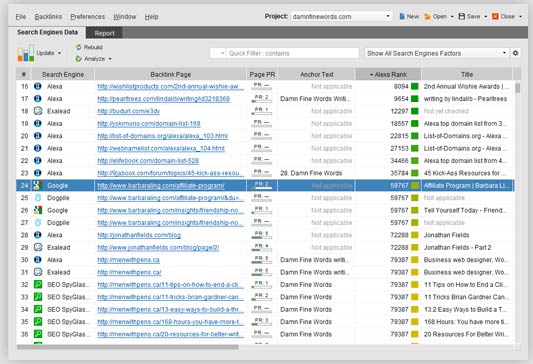Open the jonathanfields.com/blog link in row 28
Viewport: 533px width, 364px height.
(139, 235)
